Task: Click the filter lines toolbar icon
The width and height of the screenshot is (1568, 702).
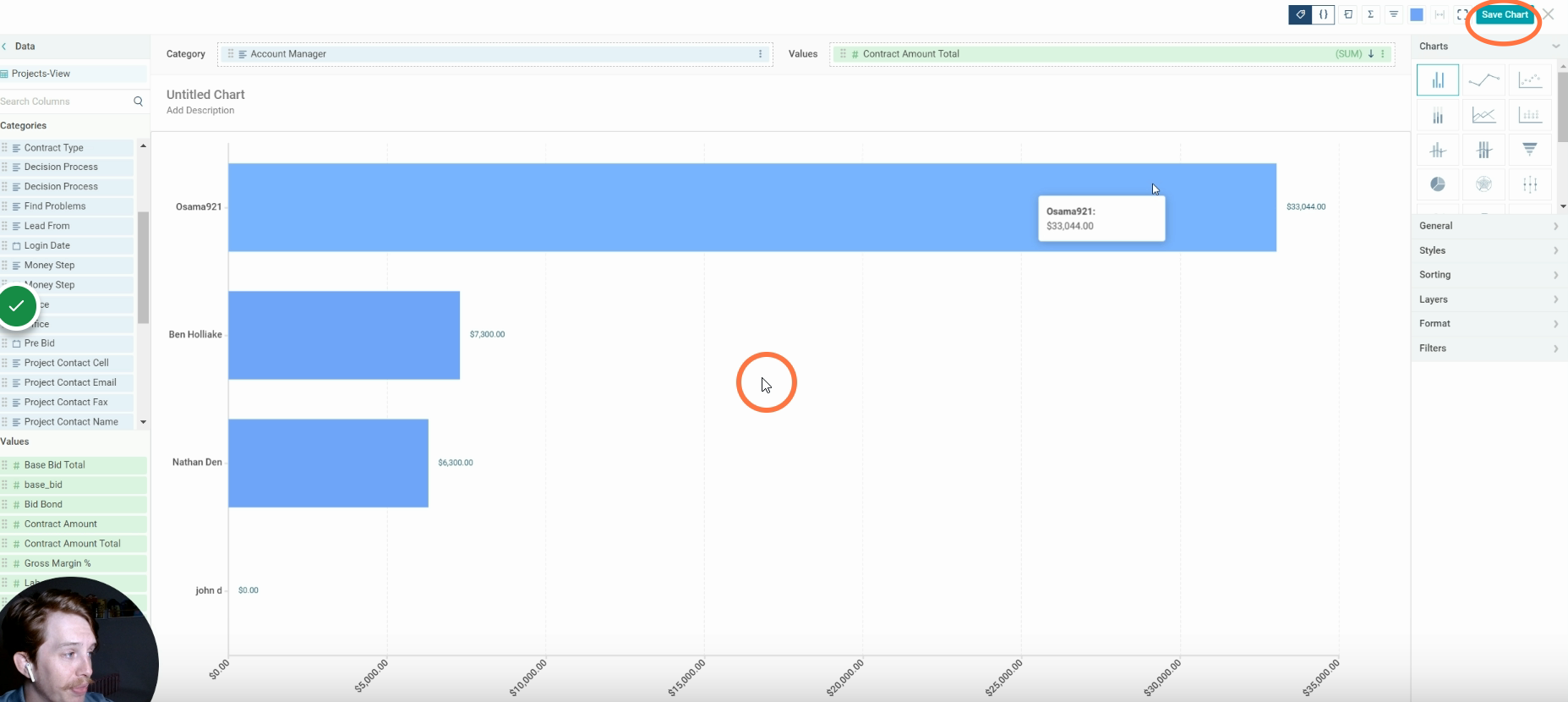Action: [1393, 14]
